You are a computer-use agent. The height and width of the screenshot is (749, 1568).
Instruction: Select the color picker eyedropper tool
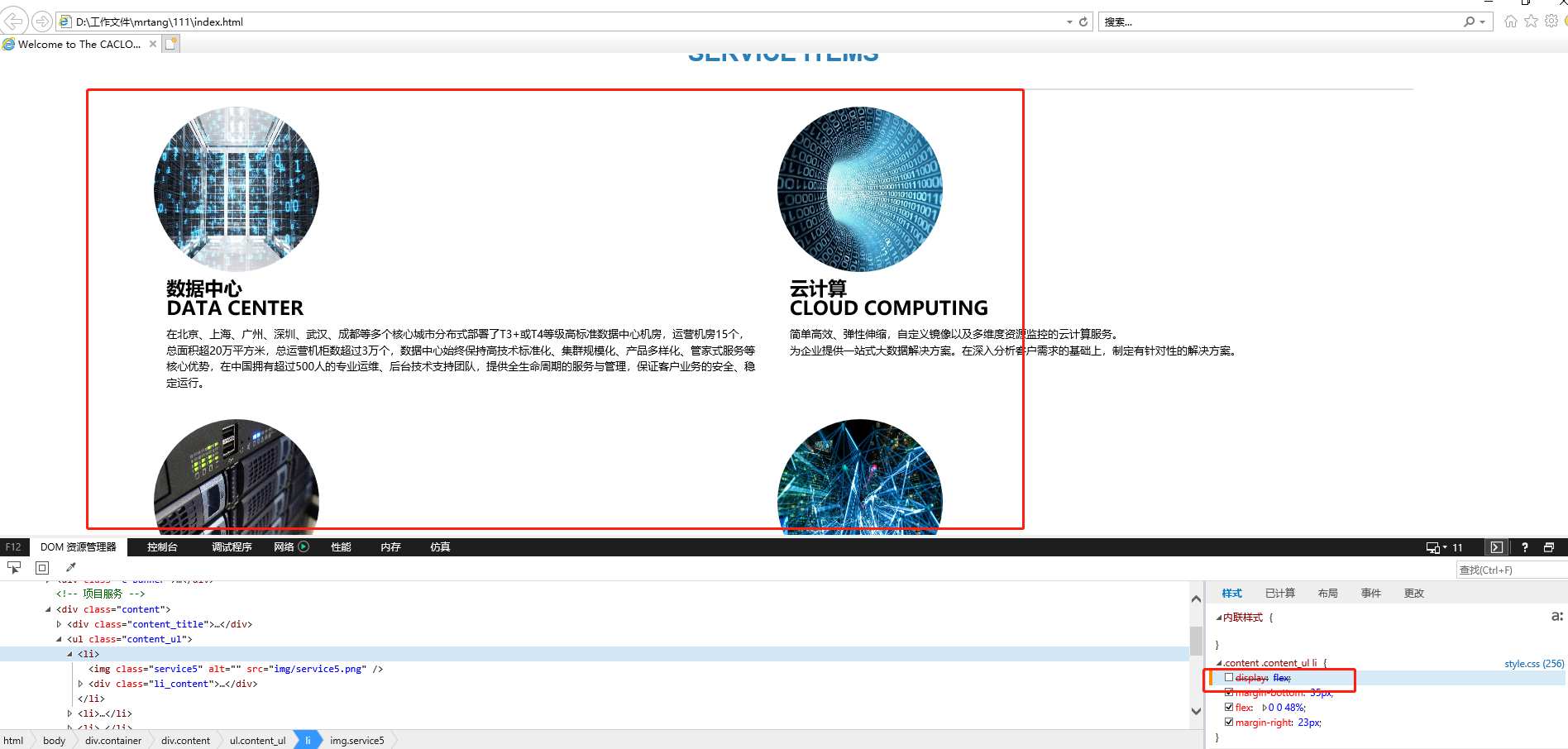click(70, 567)
